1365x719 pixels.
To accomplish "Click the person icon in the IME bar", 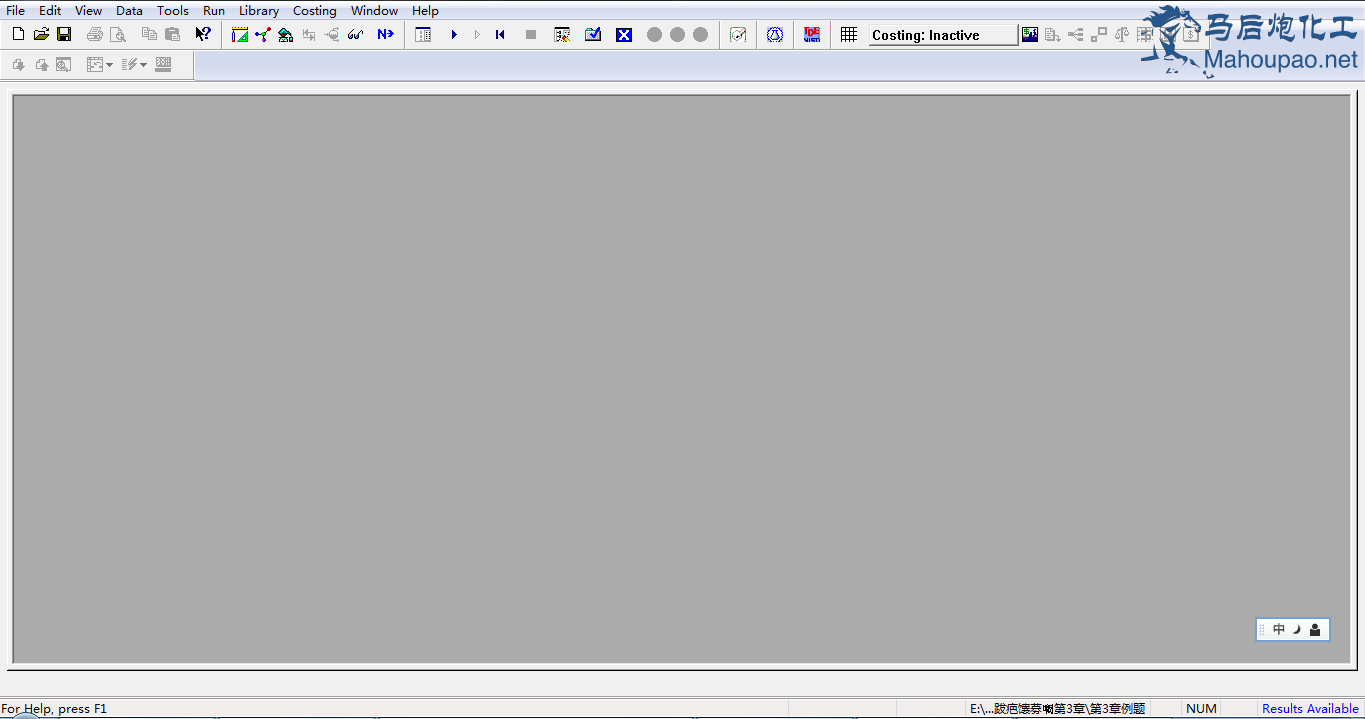I will pos(1315,630).
